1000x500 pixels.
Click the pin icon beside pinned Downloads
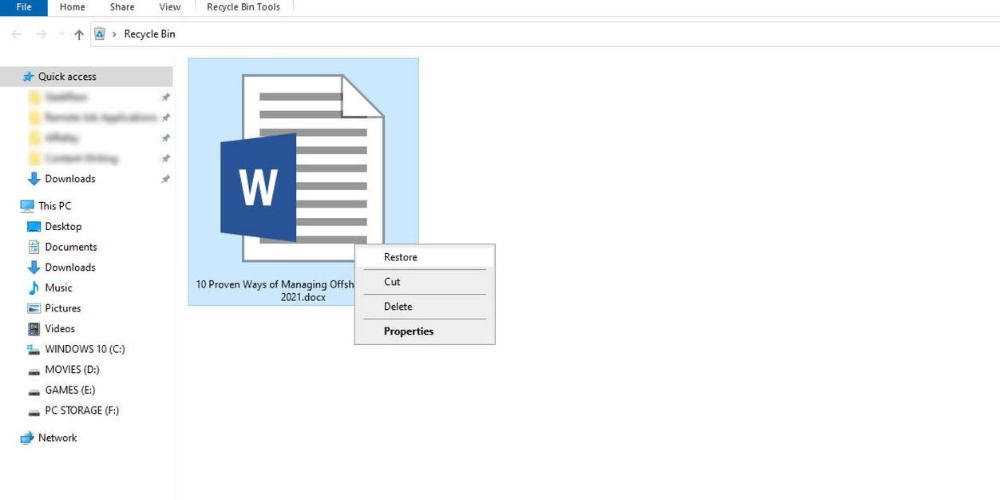pyautogui.click(x=165, y=179)
